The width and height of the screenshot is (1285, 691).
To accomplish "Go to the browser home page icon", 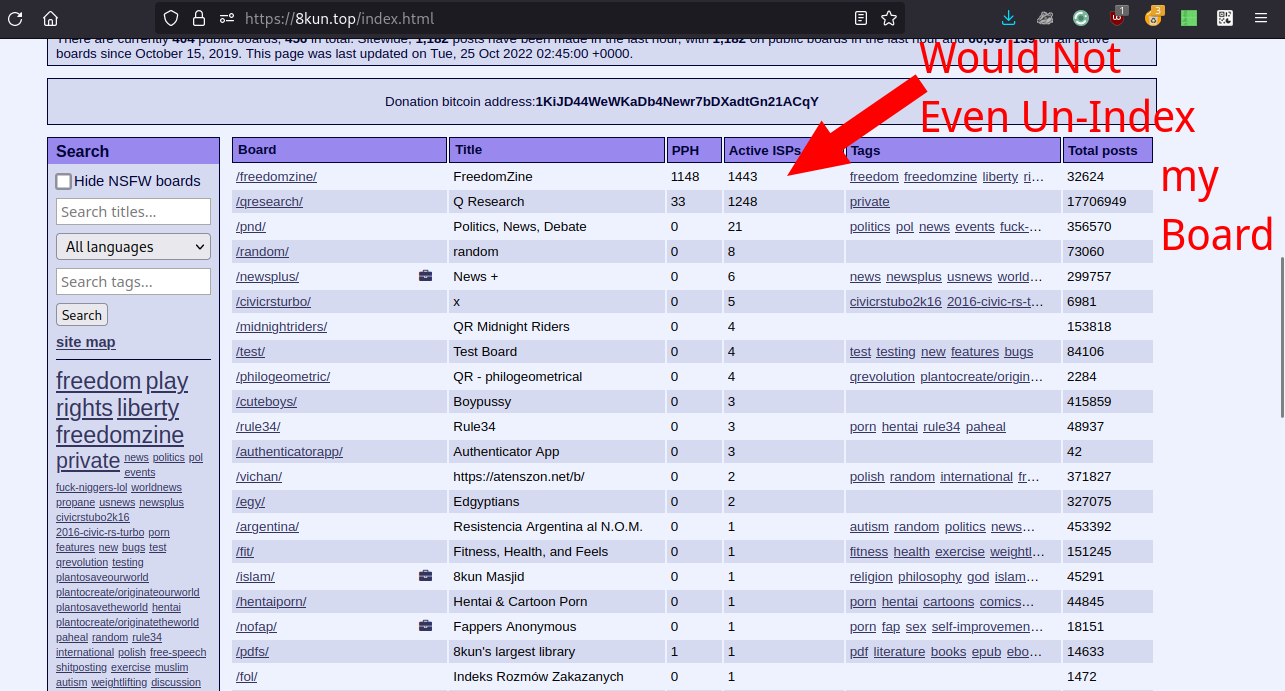I will coord(50,18).
